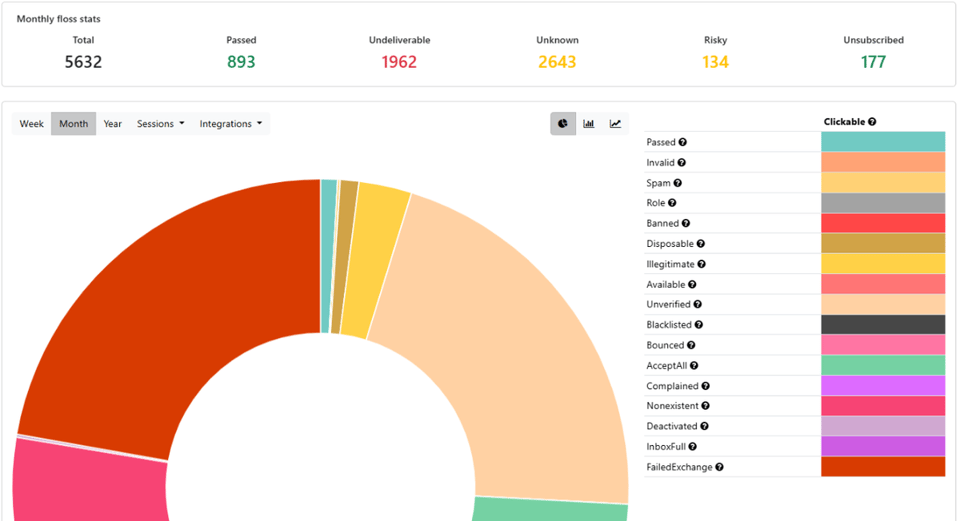Open help icon next to Clickable
This screenshot has height=521, width=960.
click(x=872, y=122)
